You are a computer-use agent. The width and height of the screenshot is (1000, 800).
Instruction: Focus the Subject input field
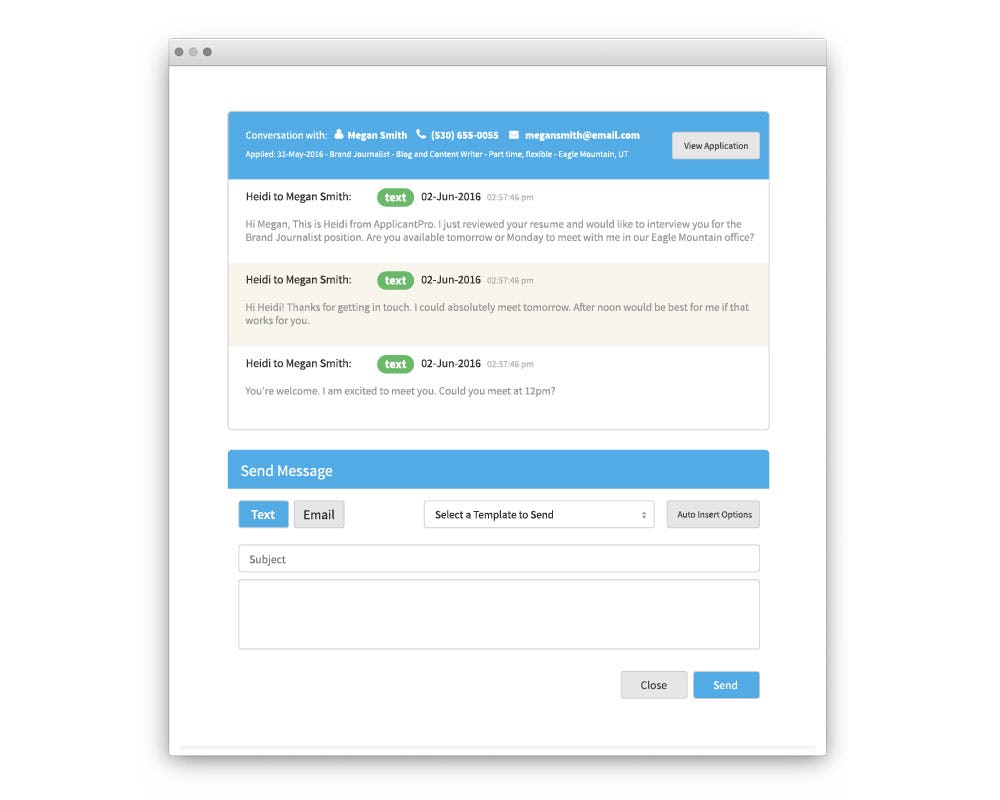[x=498, y=559]
